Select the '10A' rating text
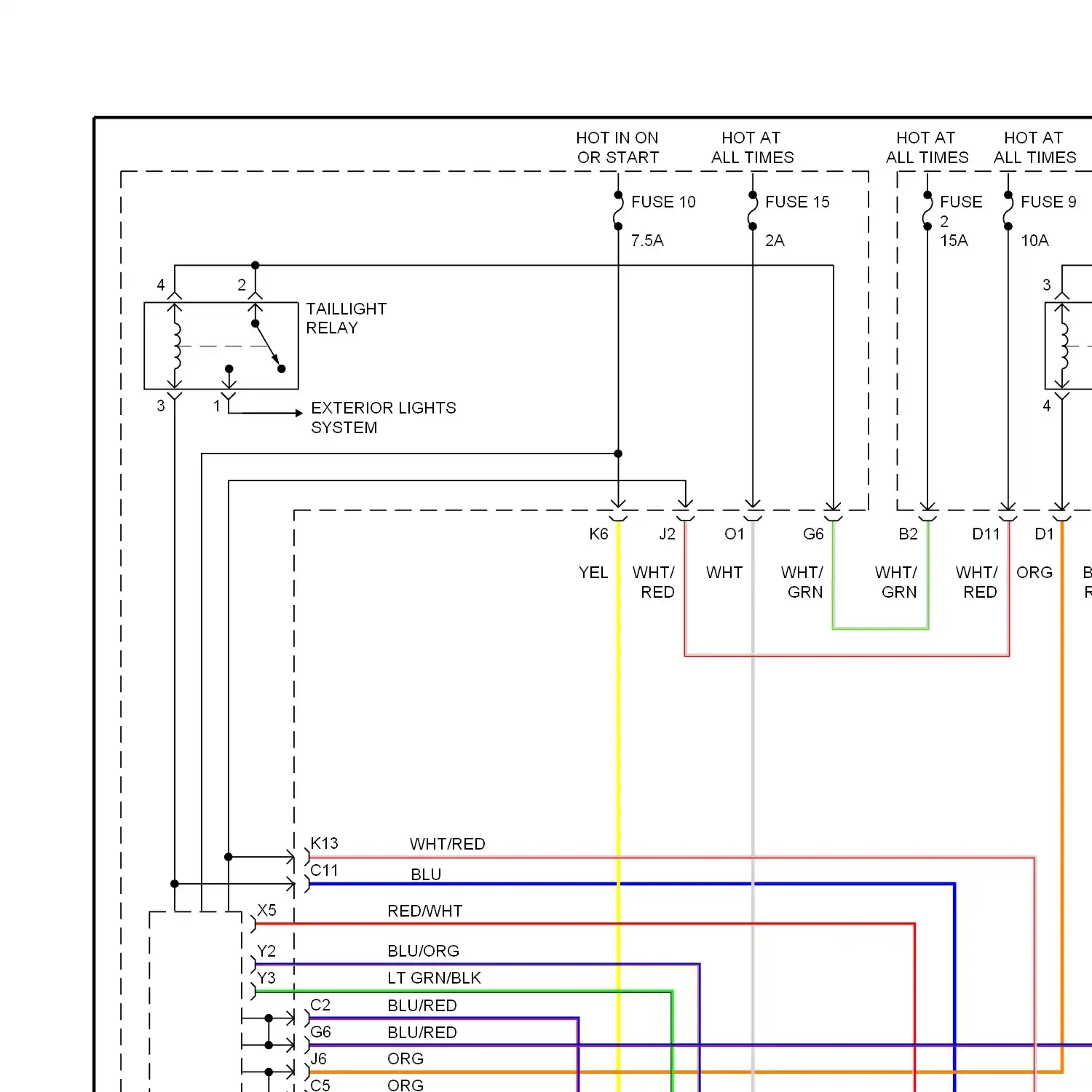The width and height of the screenshot is (1092, 1092). tap(1034, 240)
